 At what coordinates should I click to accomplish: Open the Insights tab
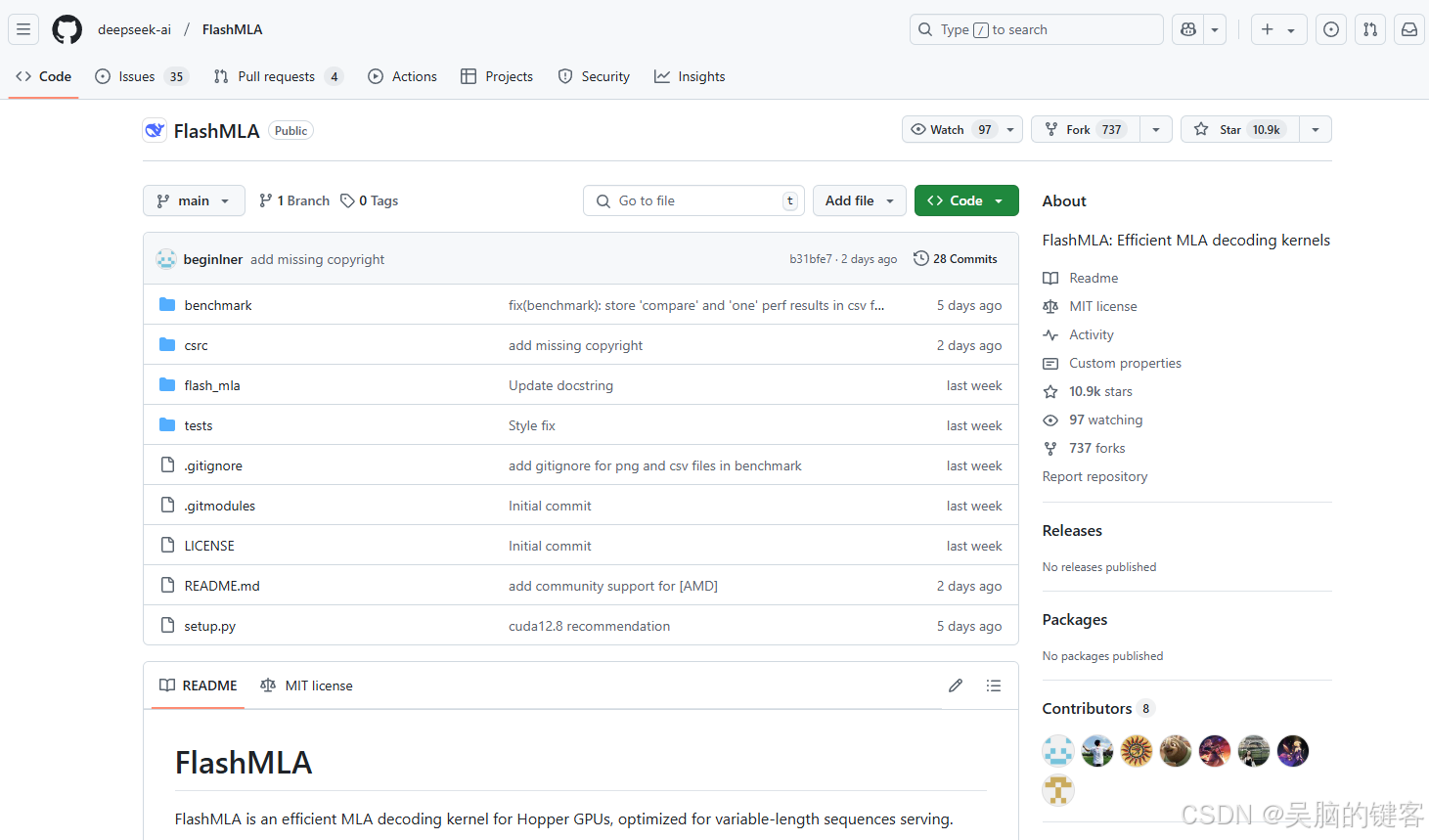690,76
